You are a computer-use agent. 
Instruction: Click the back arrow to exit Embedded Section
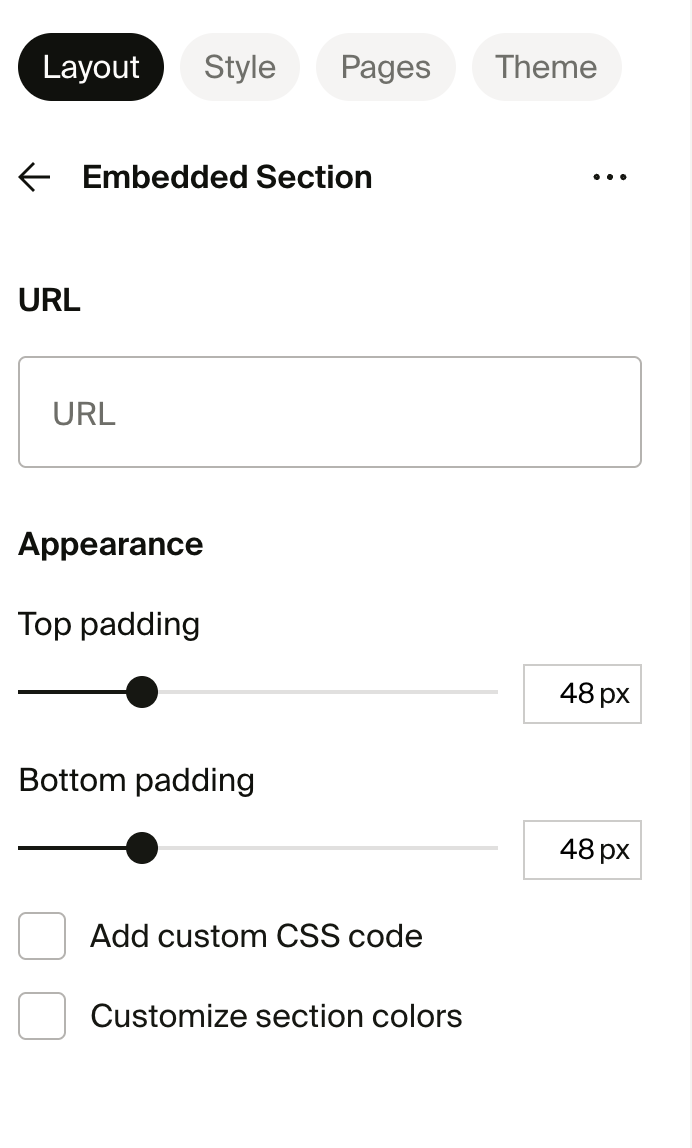click(34, 177)
